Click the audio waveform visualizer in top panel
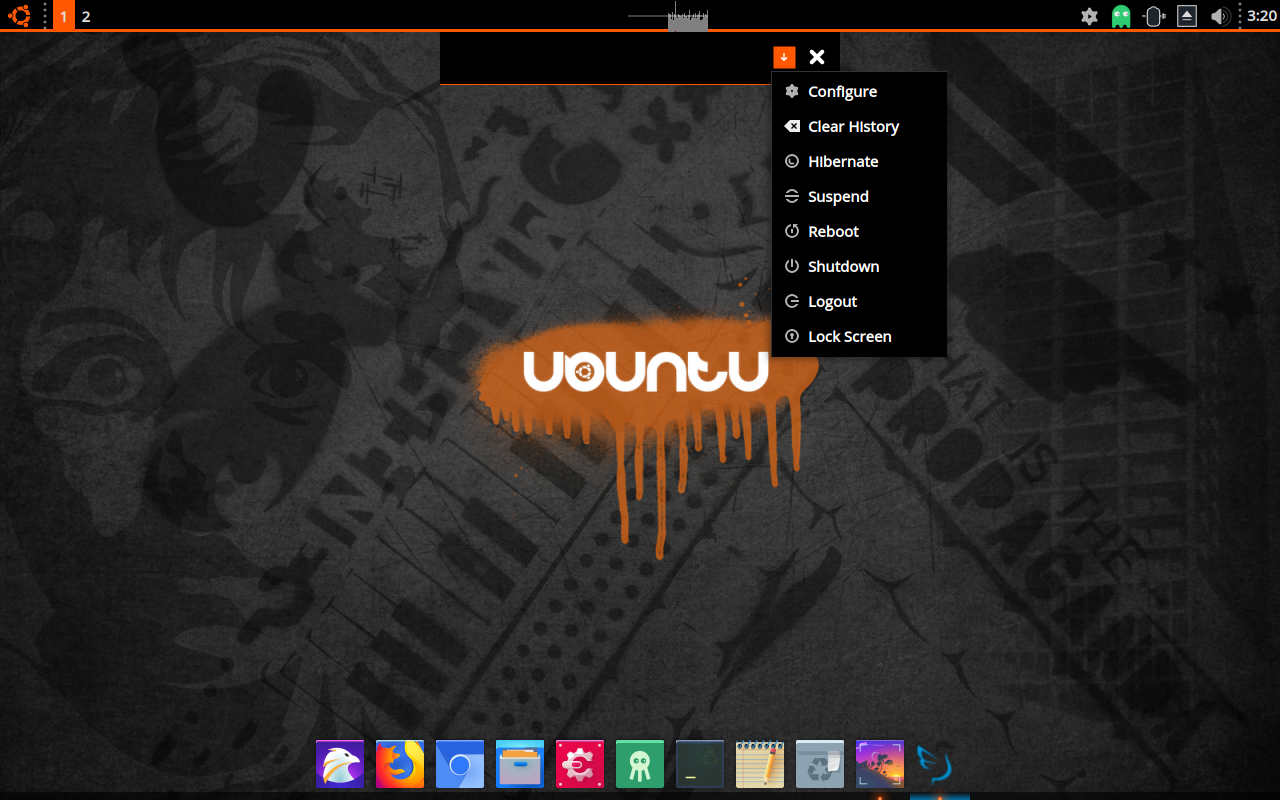Viewport: 1280px width, 800px height. click(668, 16)
